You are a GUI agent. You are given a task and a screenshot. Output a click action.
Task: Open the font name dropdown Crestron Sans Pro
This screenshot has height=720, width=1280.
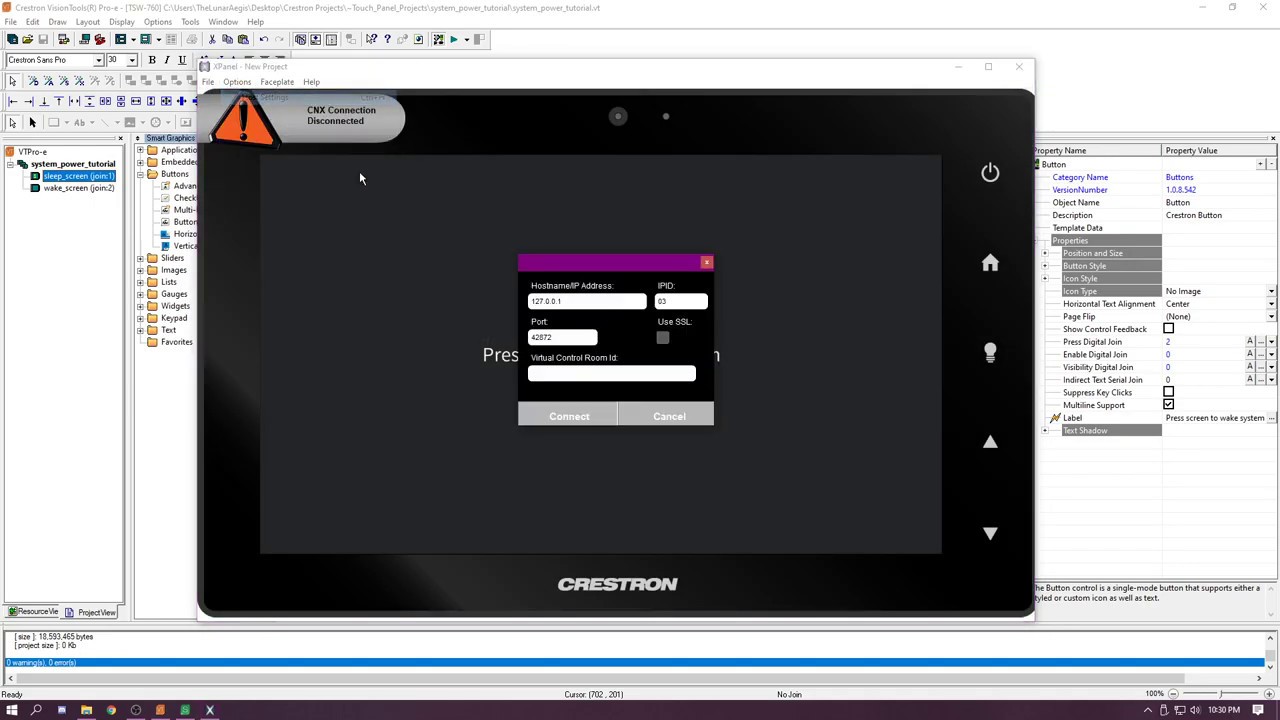pyautogui.click(x=98, y=60)
